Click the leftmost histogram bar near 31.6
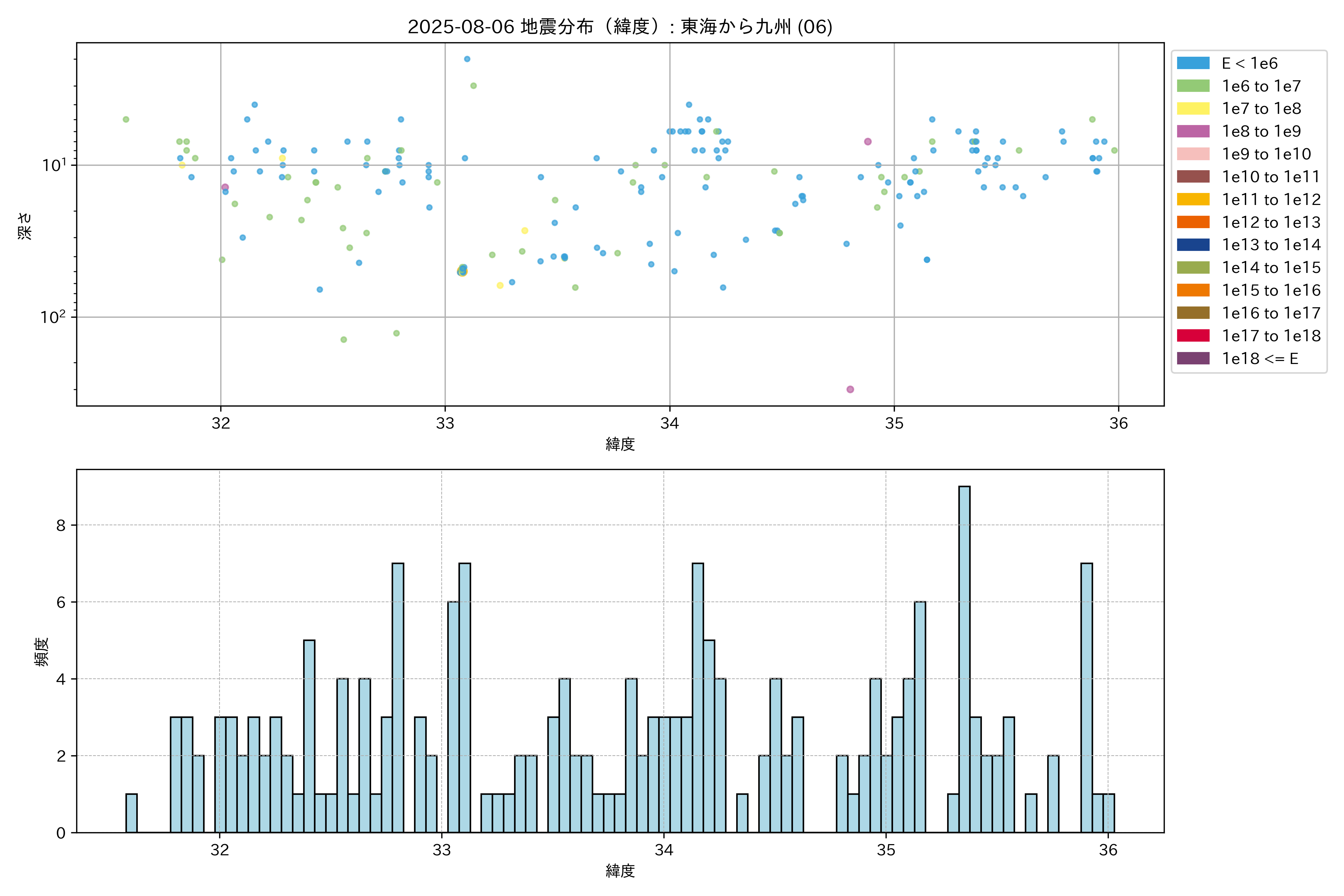This screenshot has height=896, width=1344. [x=131, y=813]
